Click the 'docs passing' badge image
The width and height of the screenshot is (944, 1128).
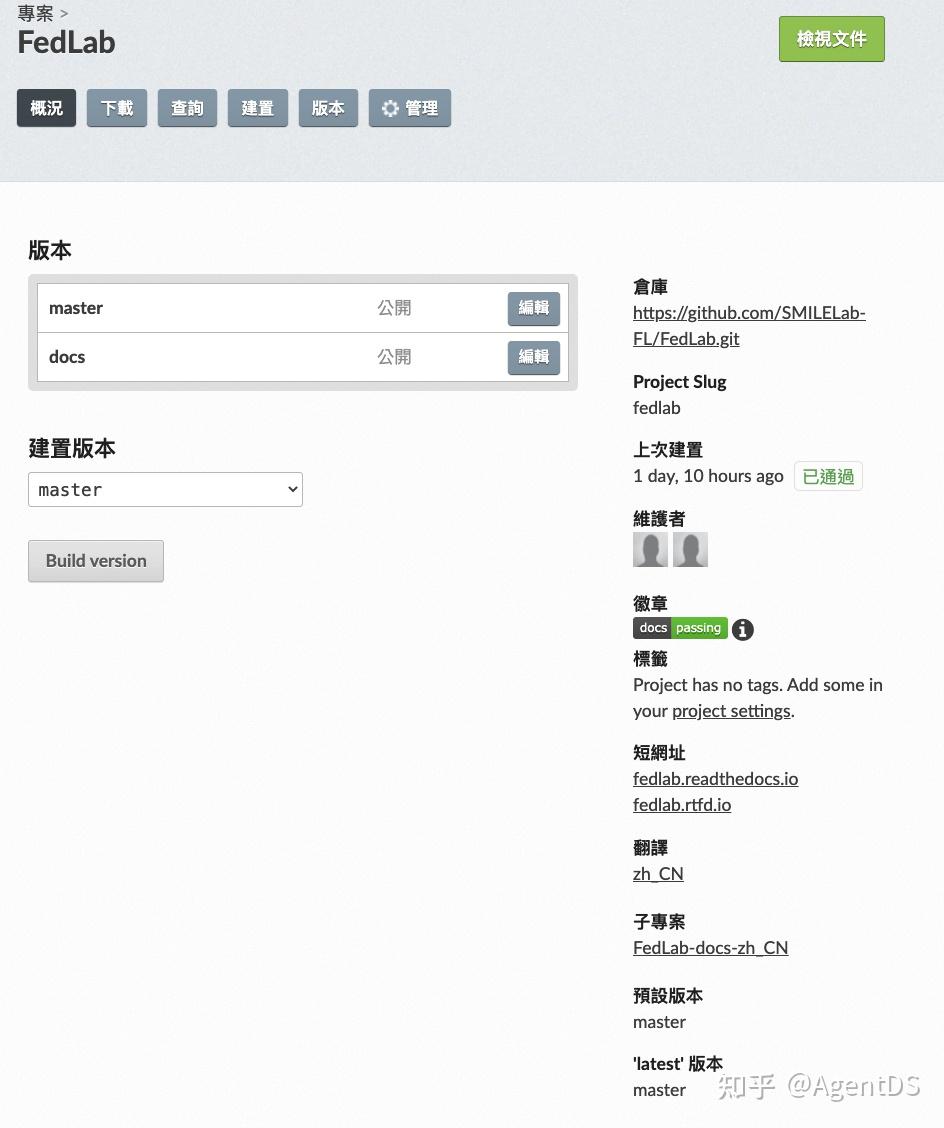[680, 628]
